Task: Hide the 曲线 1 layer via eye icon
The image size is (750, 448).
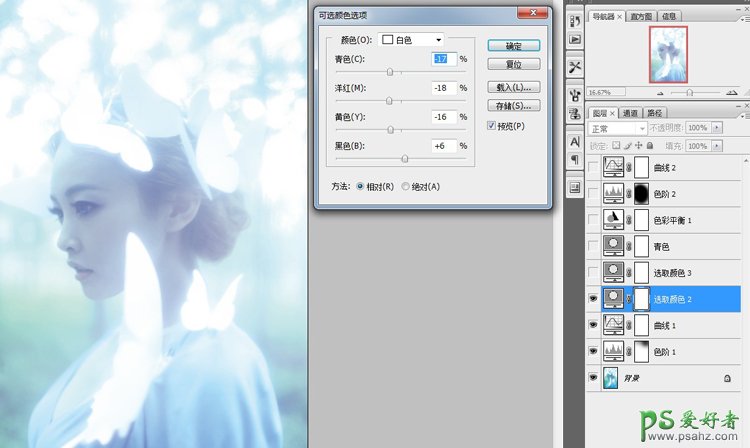Action: click(x=595, y=325)
